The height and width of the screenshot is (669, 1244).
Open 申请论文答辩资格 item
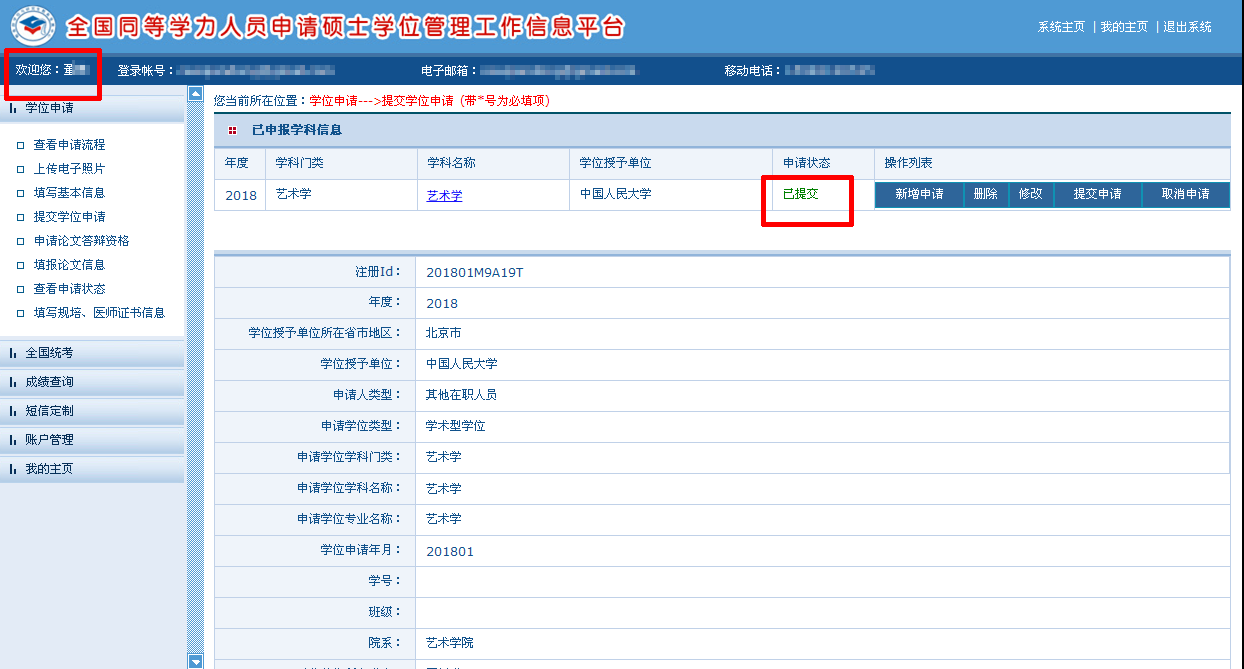click(x=81, y=241)
